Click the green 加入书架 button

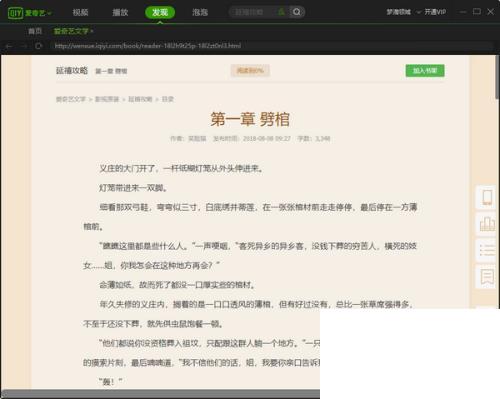tap(425, 71)
